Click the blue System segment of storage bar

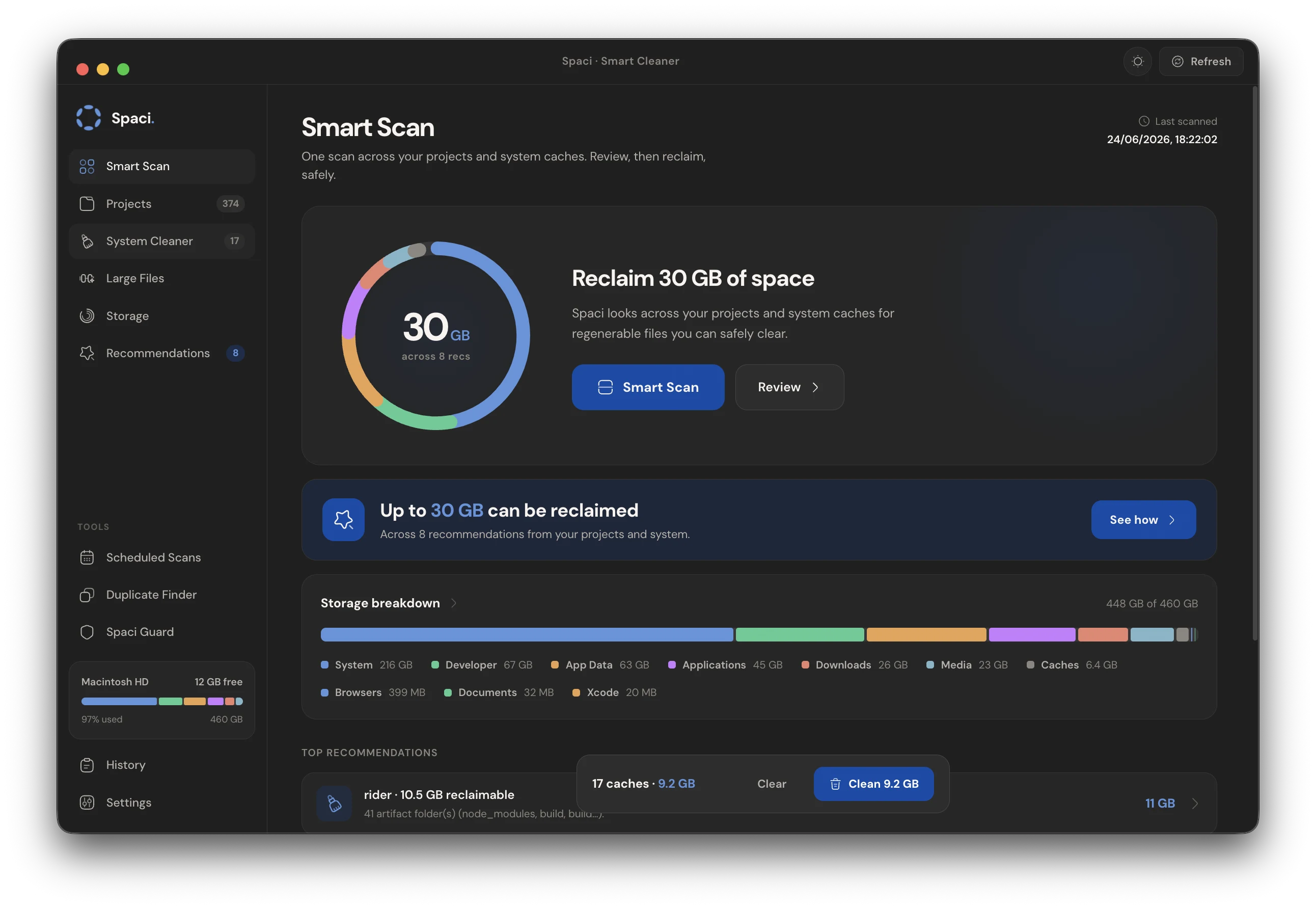tap(527, 635)
